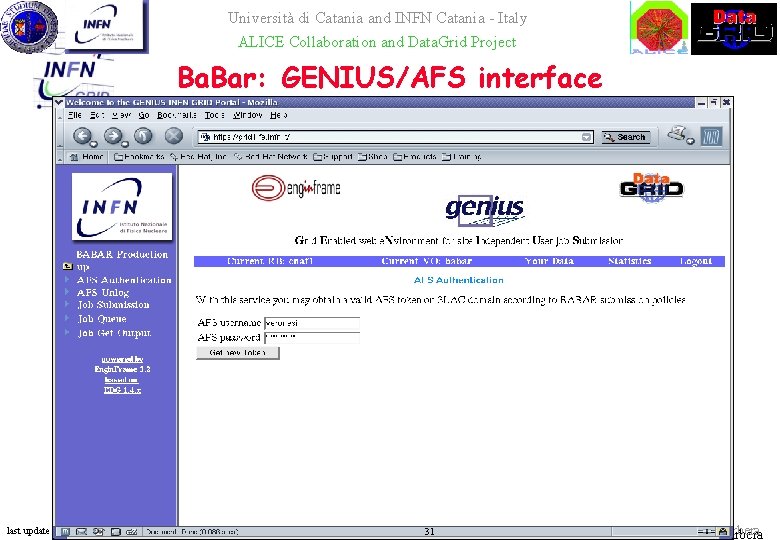Open Job Submission in the sidebar

(x=113, y=305)
